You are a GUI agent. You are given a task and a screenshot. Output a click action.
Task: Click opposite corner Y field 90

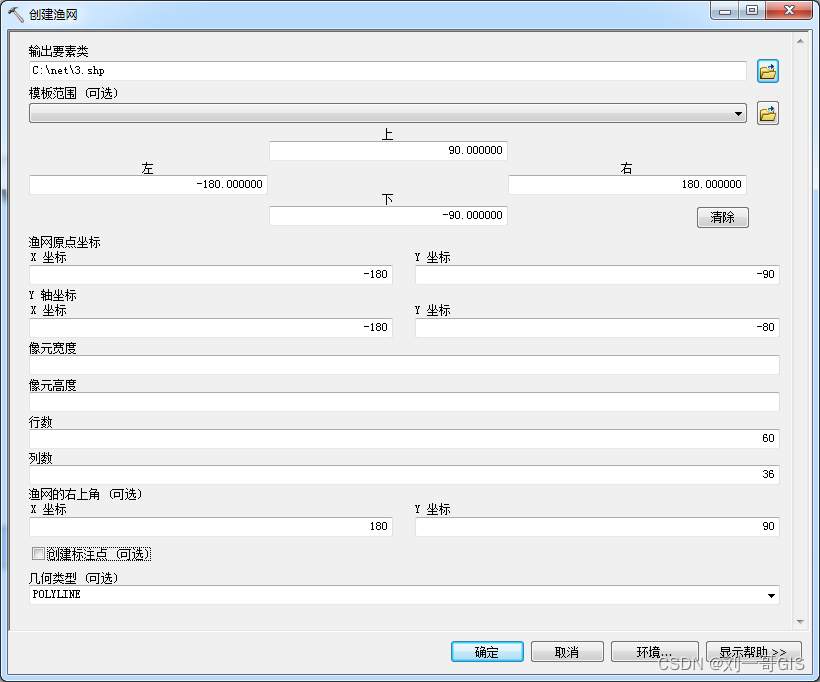(597, 527)
